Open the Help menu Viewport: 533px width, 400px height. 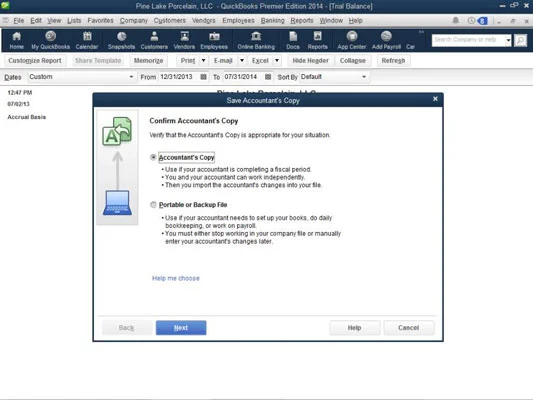pyautogui.click(x=356, y=21)
